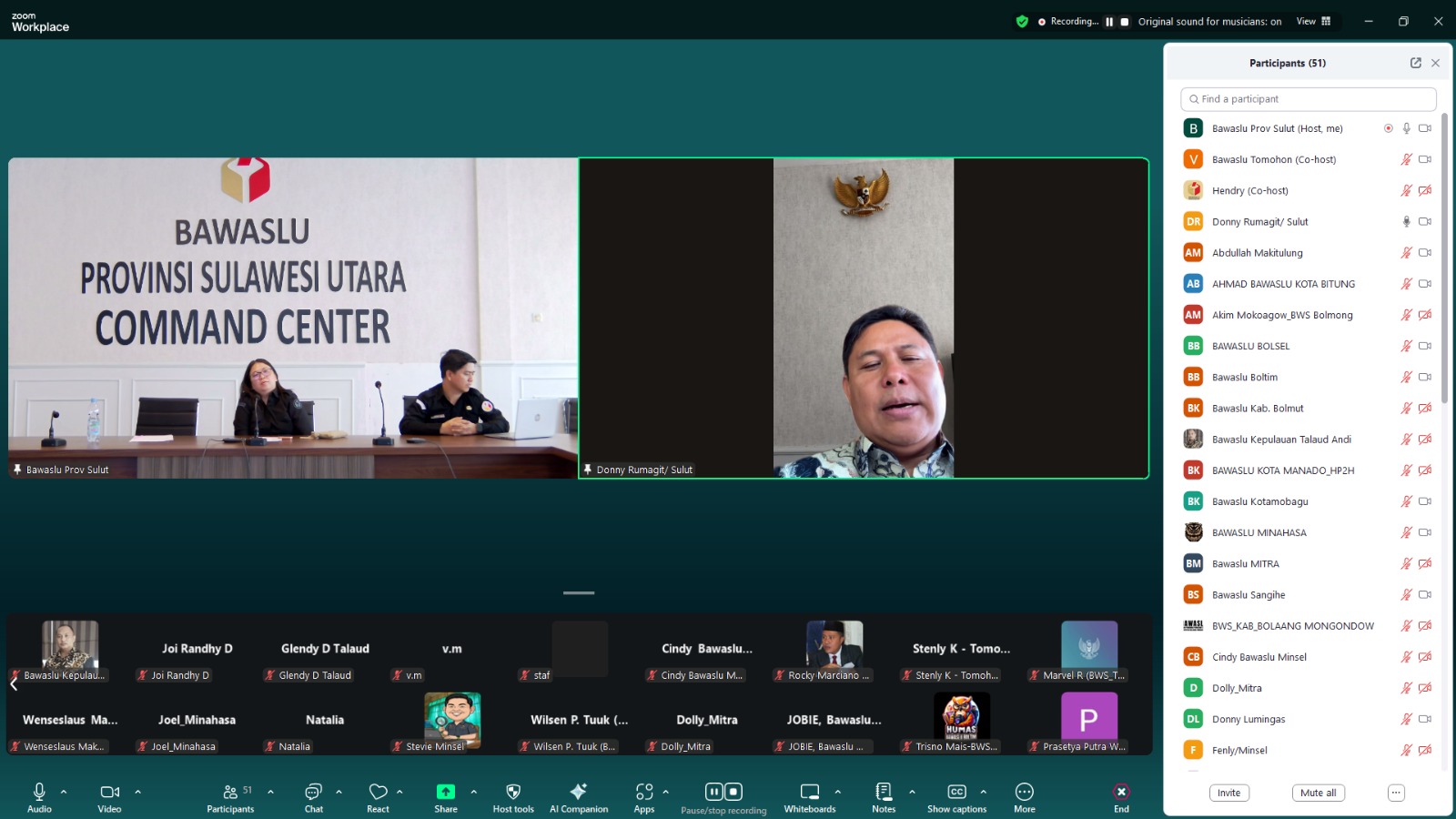Expand video options chevron
Screen dimensions: 1456x819
tap(138, 792)
